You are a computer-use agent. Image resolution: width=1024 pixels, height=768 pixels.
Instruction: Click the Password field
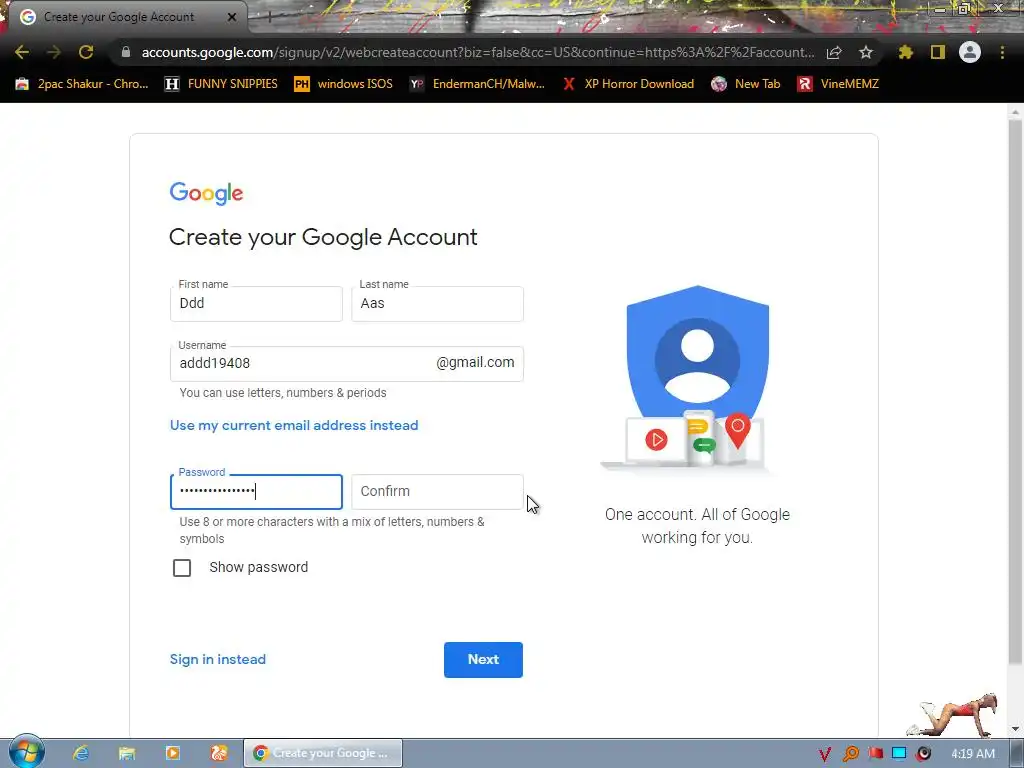click(256, 492)
